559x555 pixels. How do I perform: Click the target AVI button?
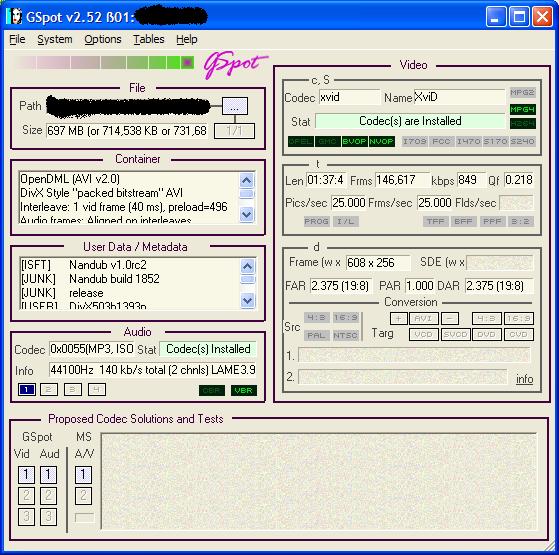424,318
